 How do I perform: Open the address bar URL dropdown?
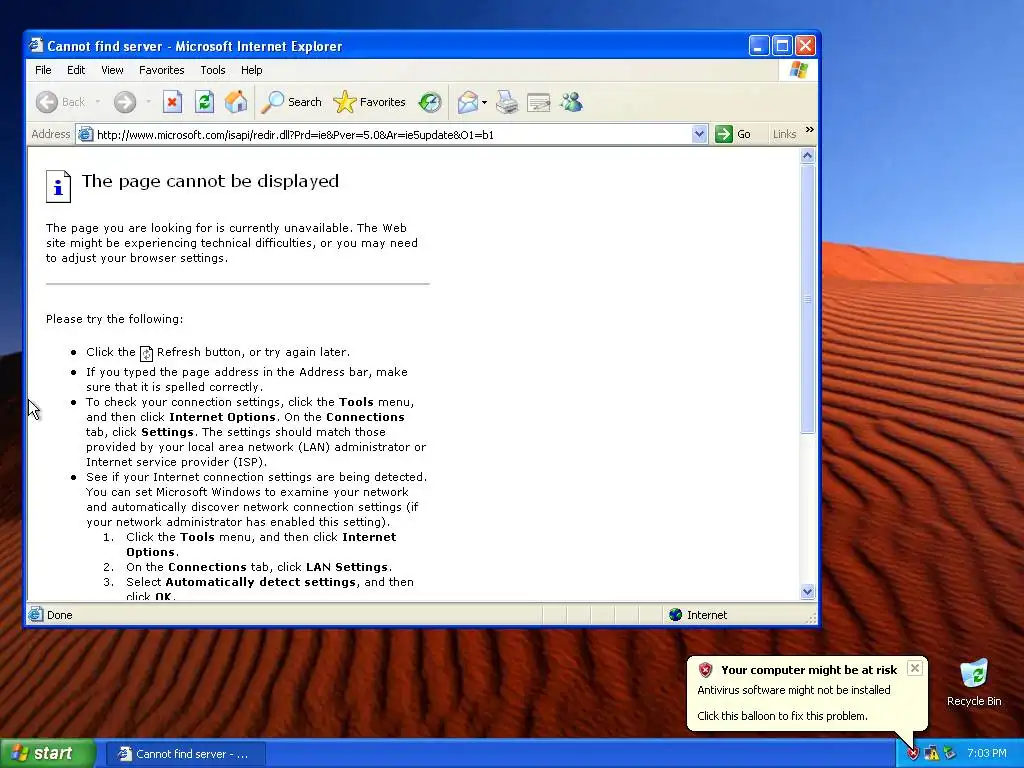699,135
